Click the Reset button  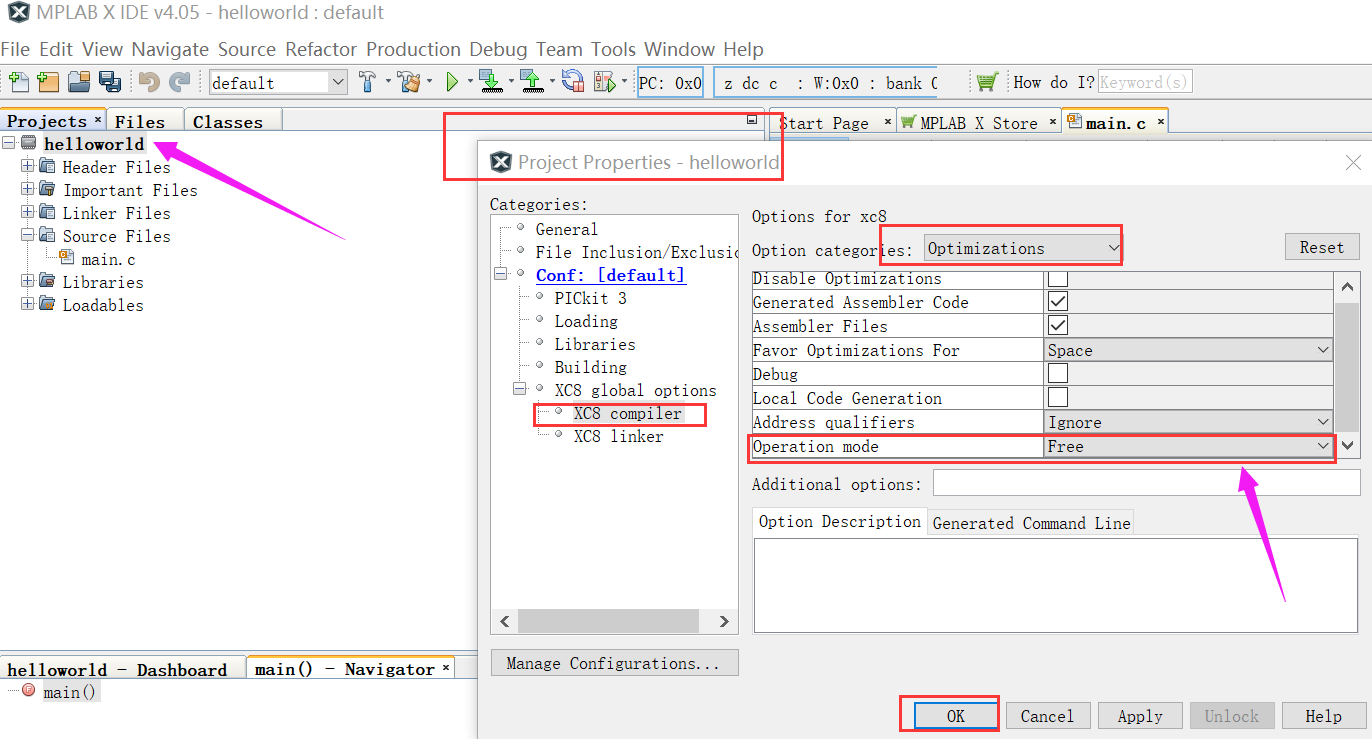coord(1321,247)
